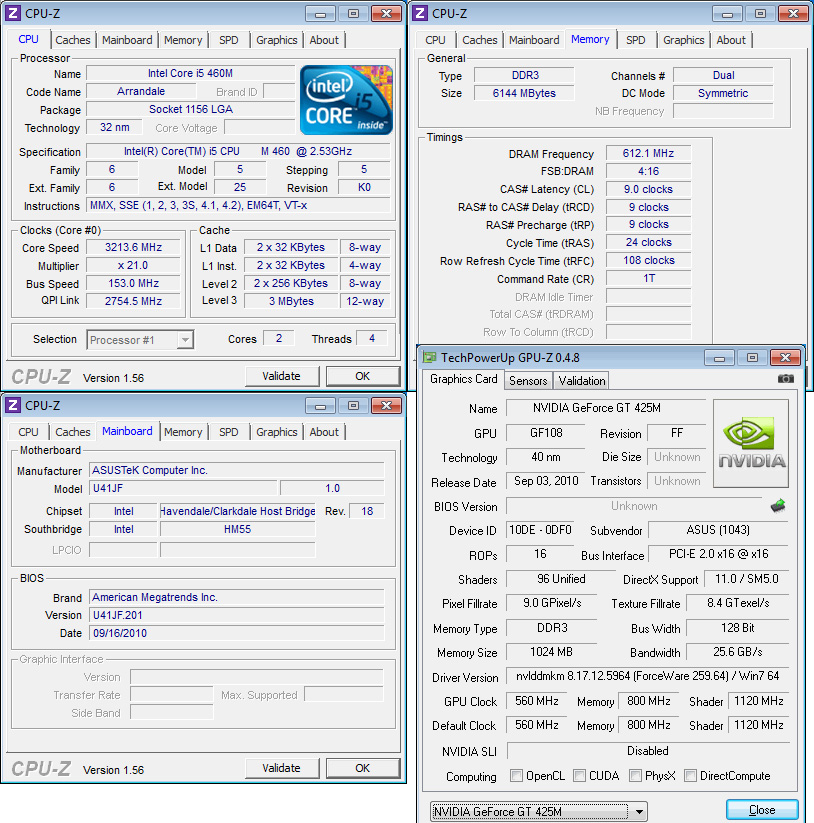Open CPU tab in the Mainboard CPU-Z window
This screenshot has height=823, width=814.
click(28, 432)
